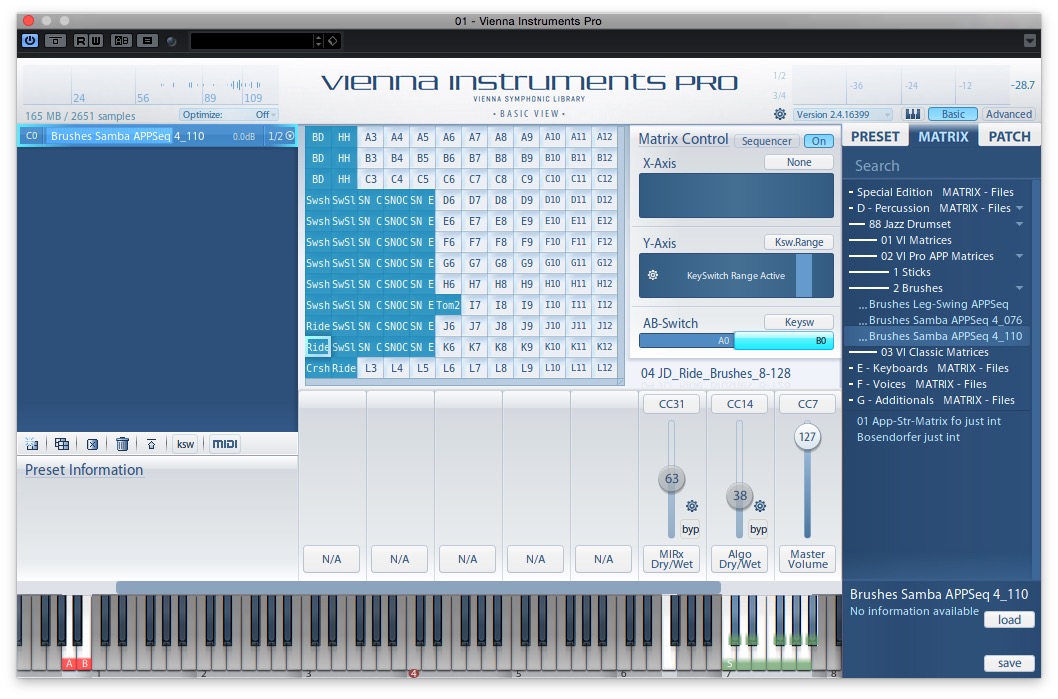Click the CC14 fader knob at 38
Viewport: 1058px width, 699px height.
point(740,495)
